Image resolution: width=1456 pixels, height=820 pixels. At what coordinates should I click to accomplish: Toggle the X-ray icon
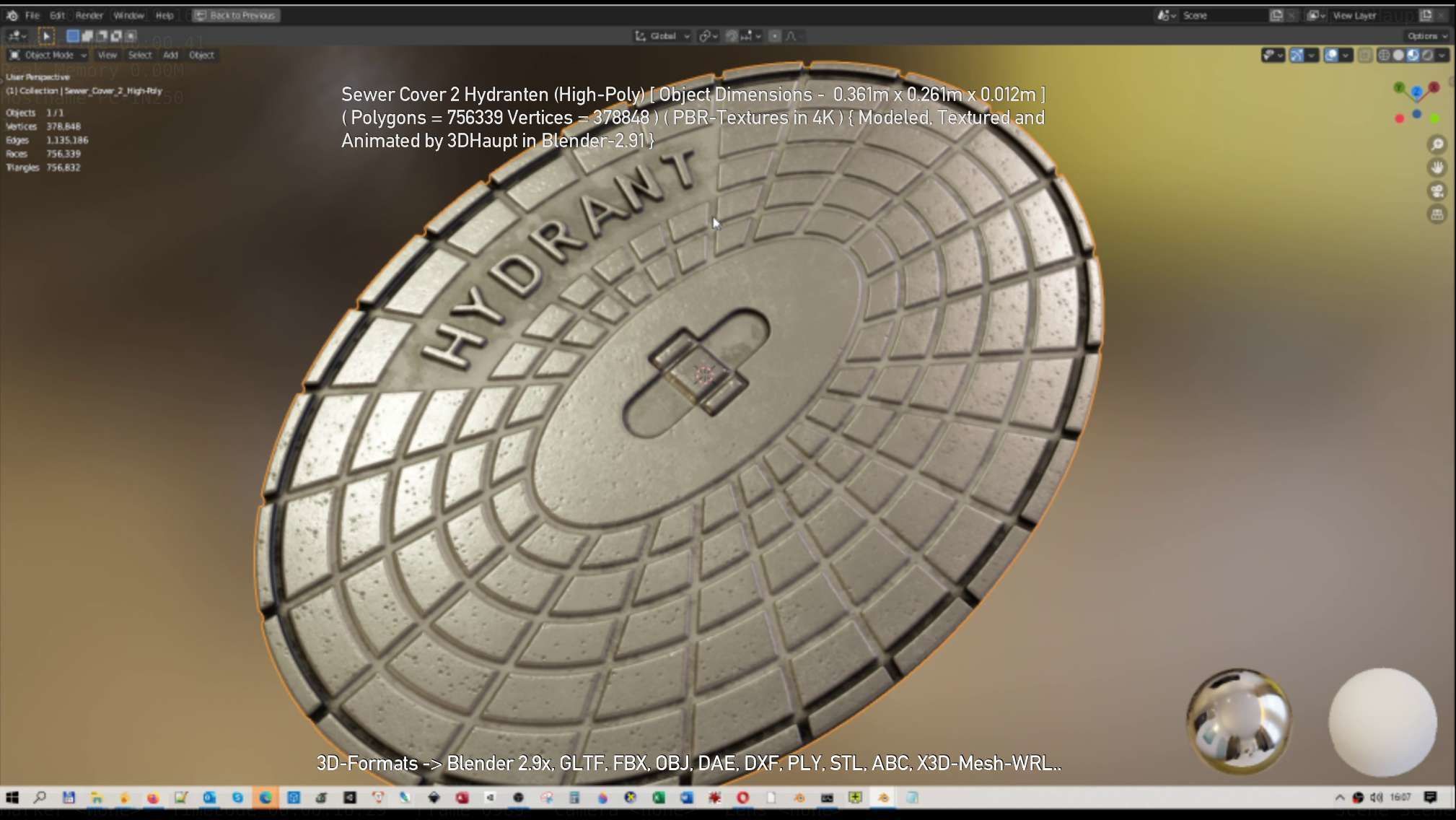tap(1365, 55)
